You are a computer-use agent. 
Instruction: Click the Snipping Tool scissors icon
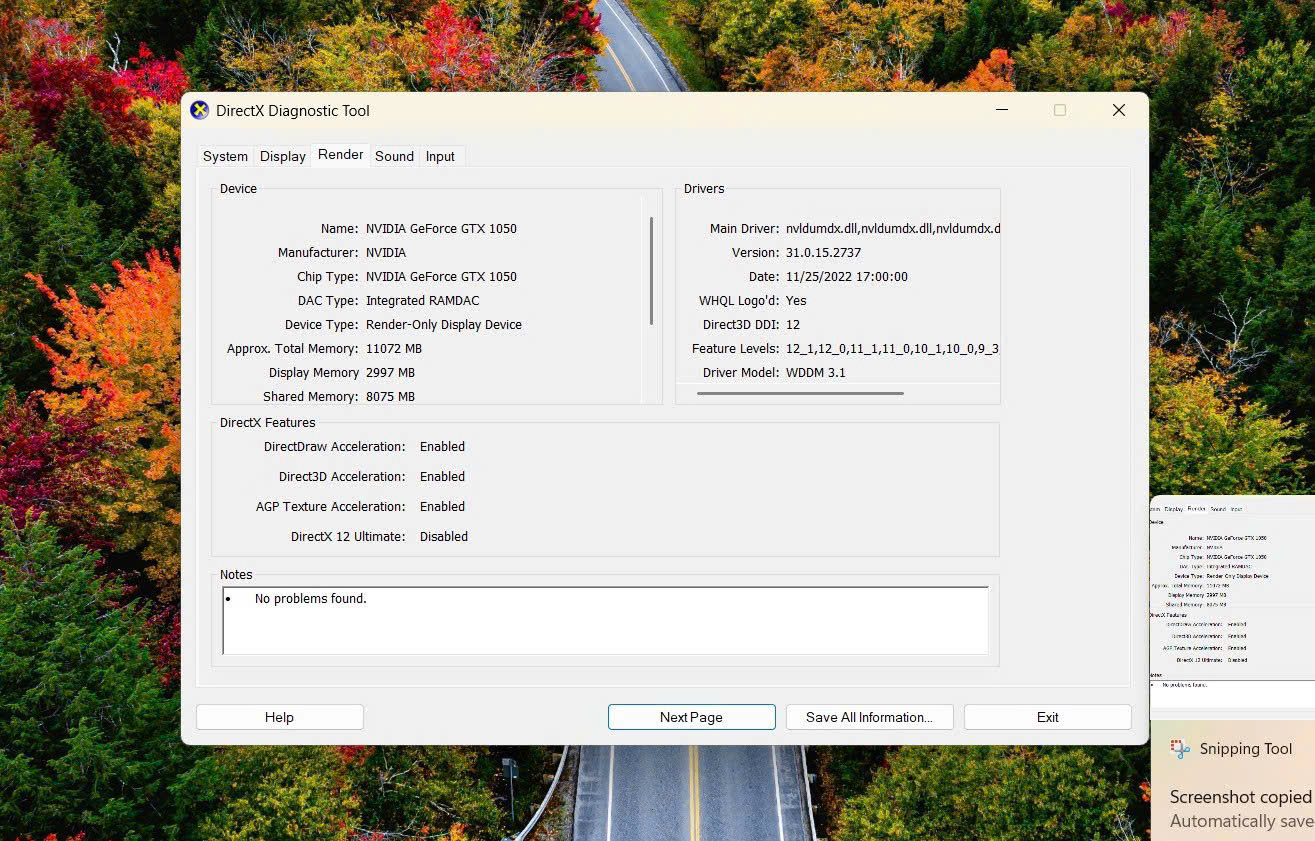pyautogui.click(x=1181, y=749)
